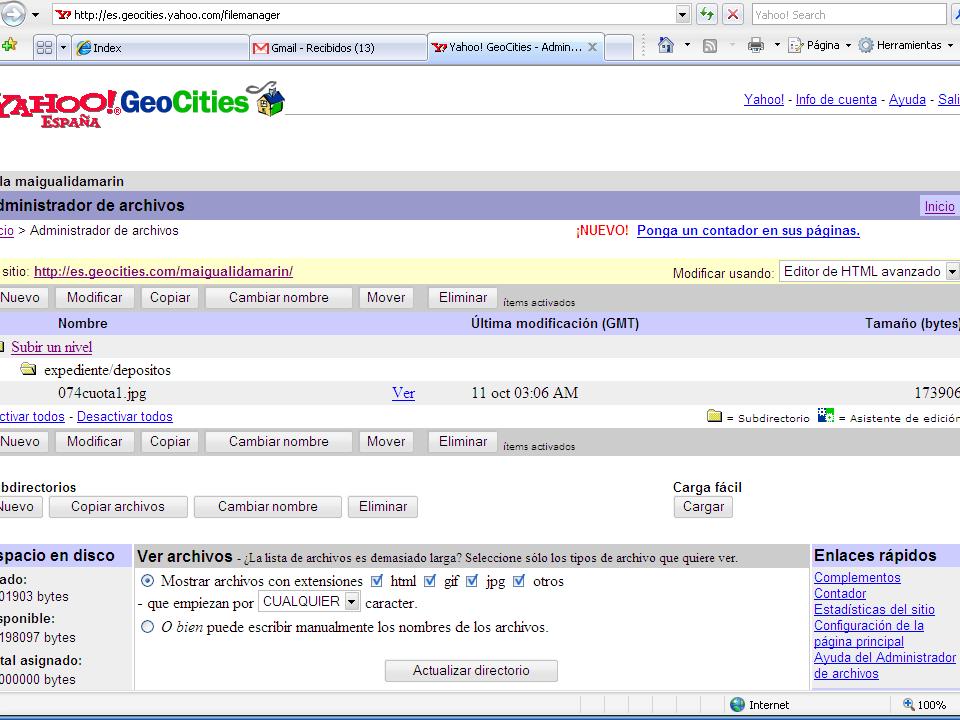Image resolution: width=960 pixels, height=720 pixels.
Task: Click the top Modificar button
Action: tap(94, 298)
